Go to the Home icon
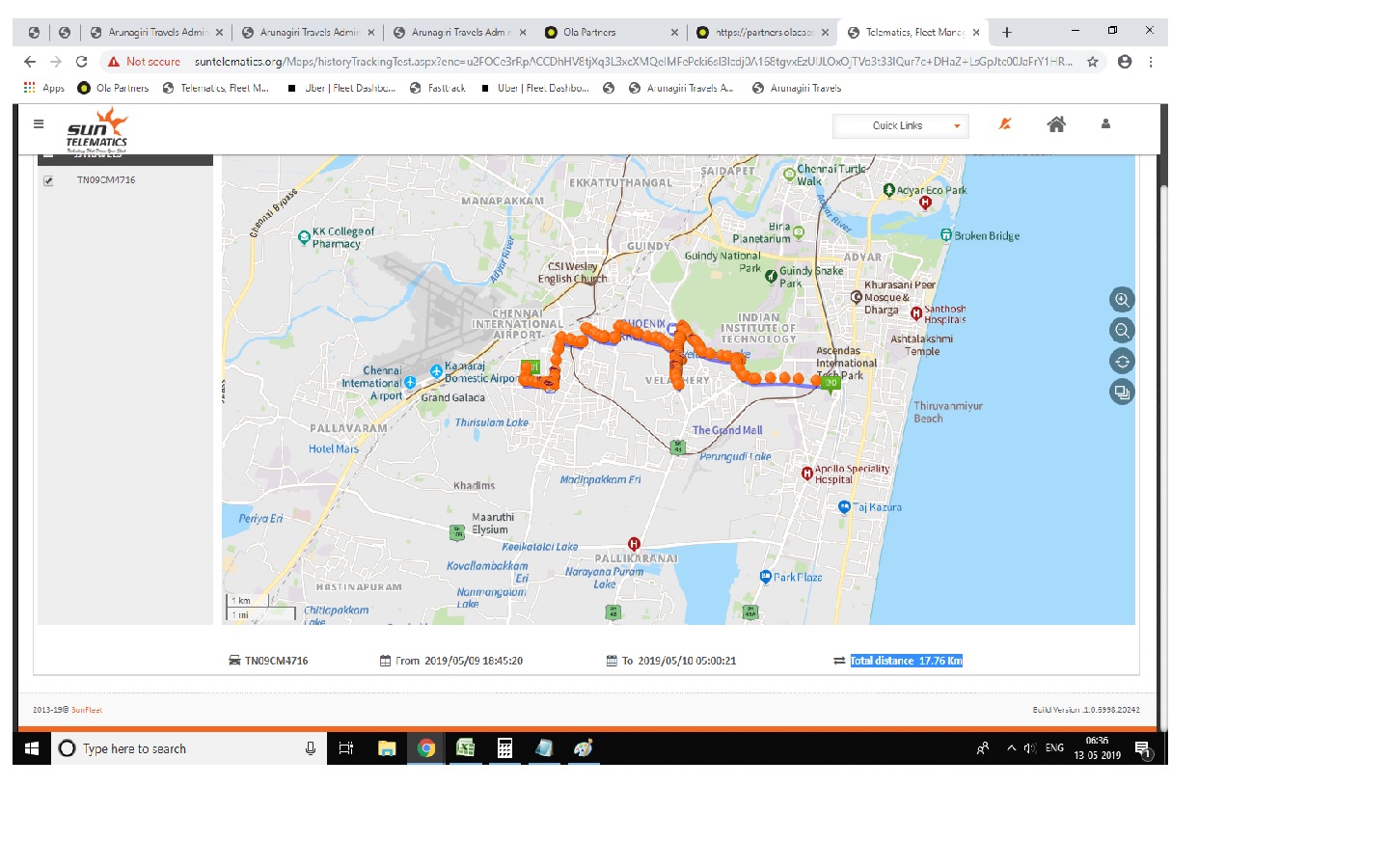 [x=1056, y=123]
